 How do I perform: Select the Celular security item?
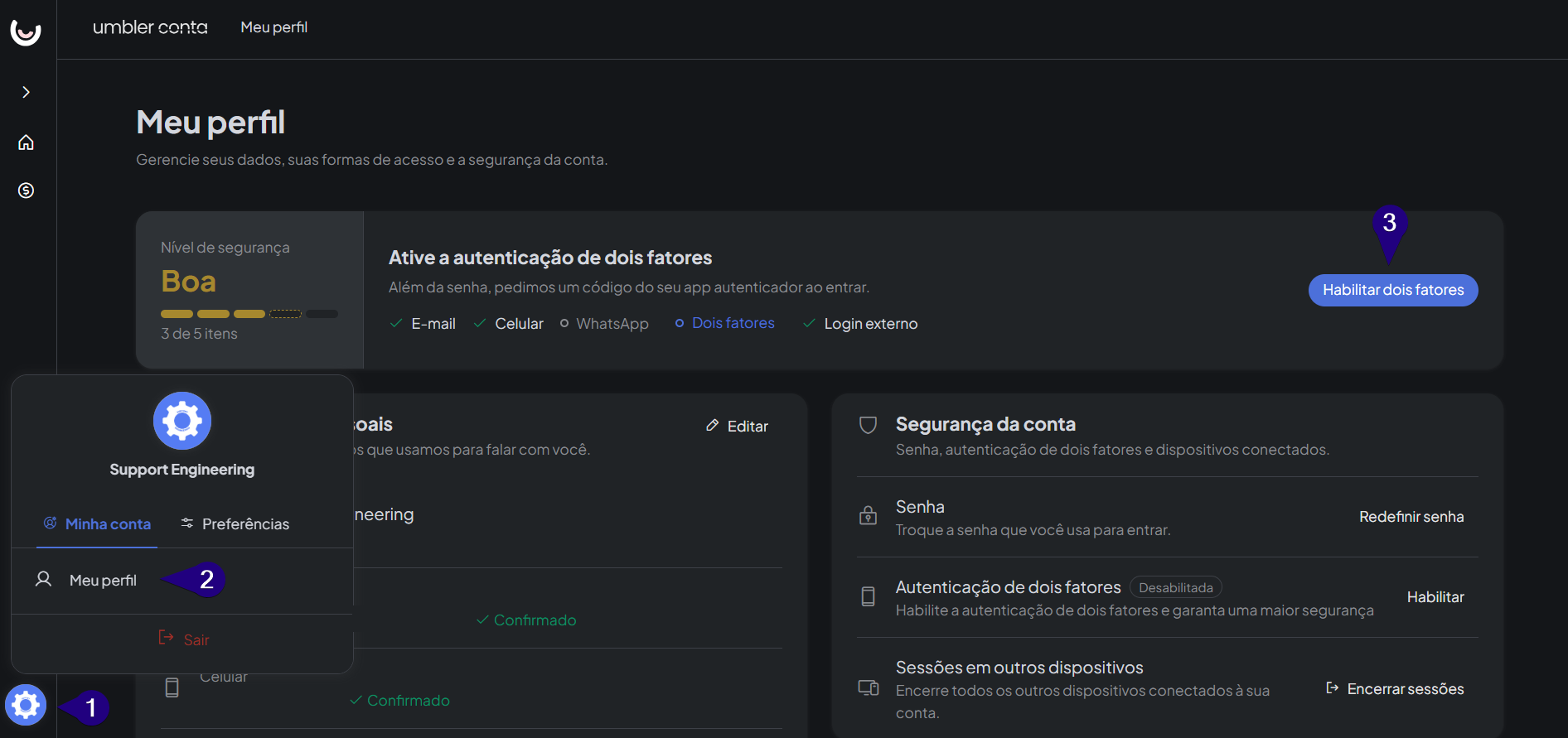click(508, 324)
